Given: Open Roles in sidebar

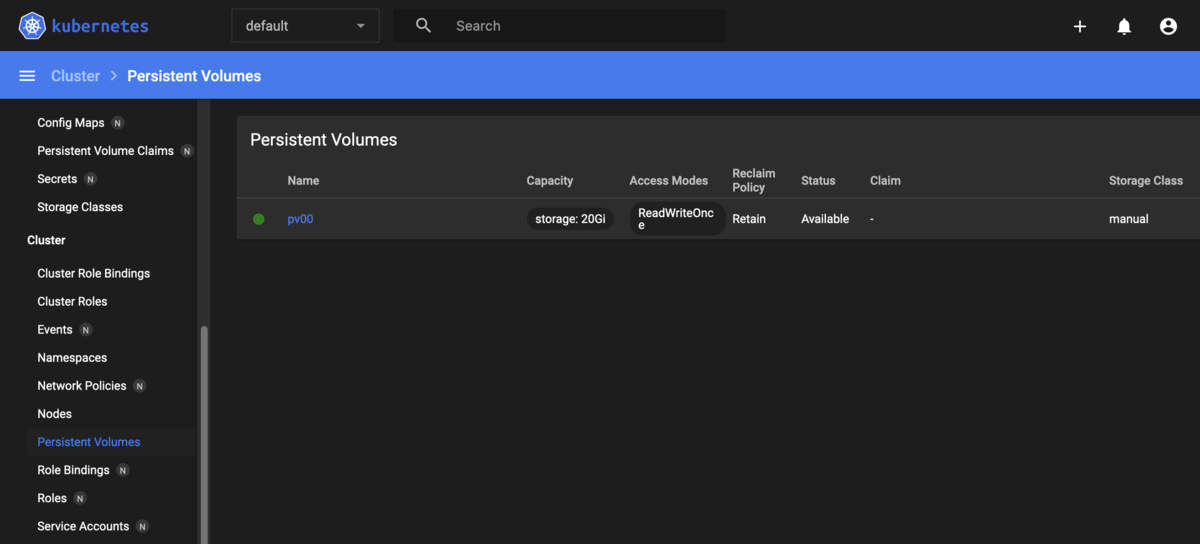Looking at the screenshot, I should pyautogui.click(x=52, y=498).
